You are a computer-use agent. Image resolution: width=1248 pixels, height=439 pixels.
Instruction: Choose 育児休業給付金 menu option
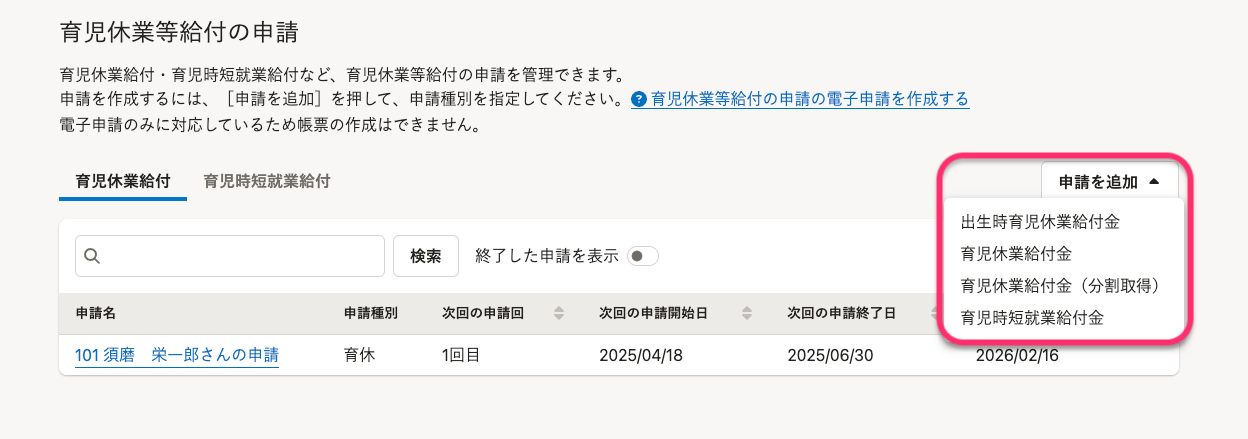click(1016, 254)
